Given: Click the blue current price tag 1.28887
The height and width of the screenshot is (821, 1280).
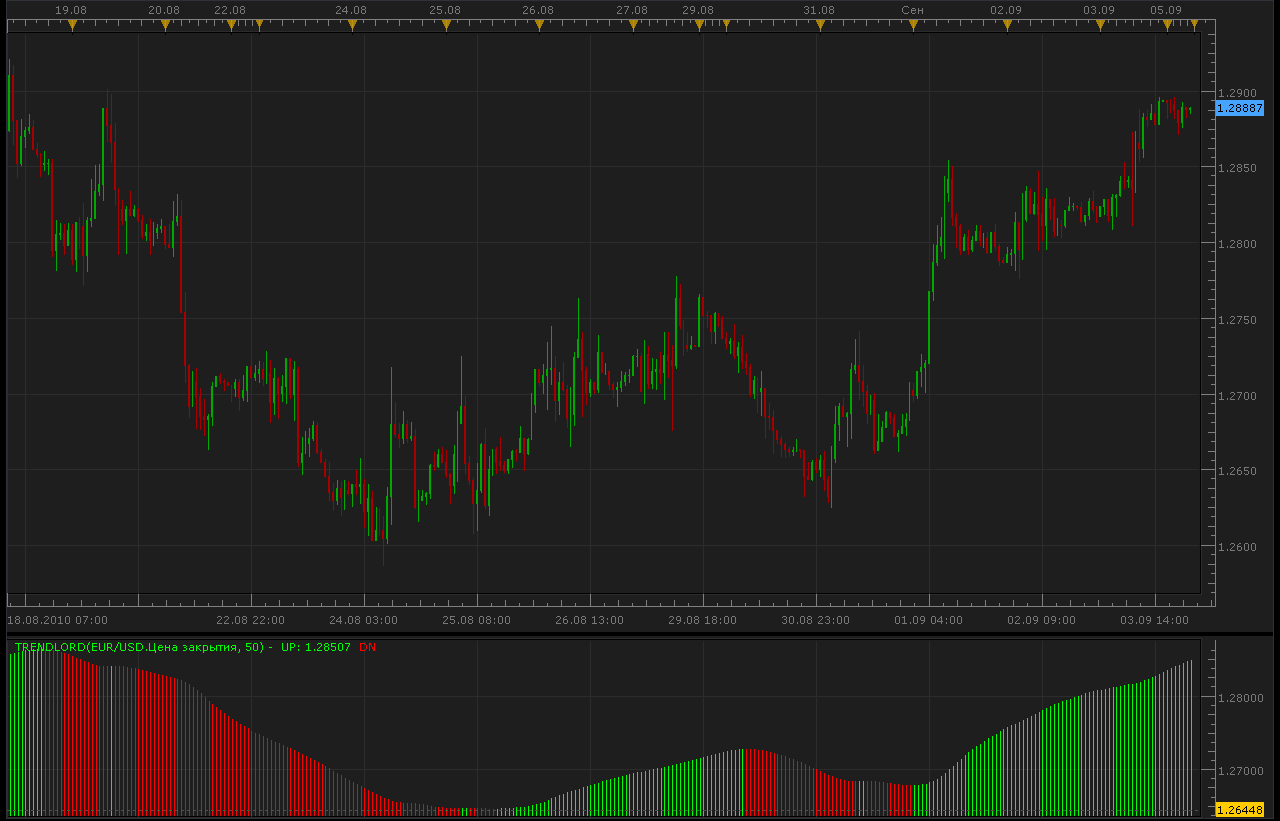Looking at the screenshot, I should [x=1240, y=108].
